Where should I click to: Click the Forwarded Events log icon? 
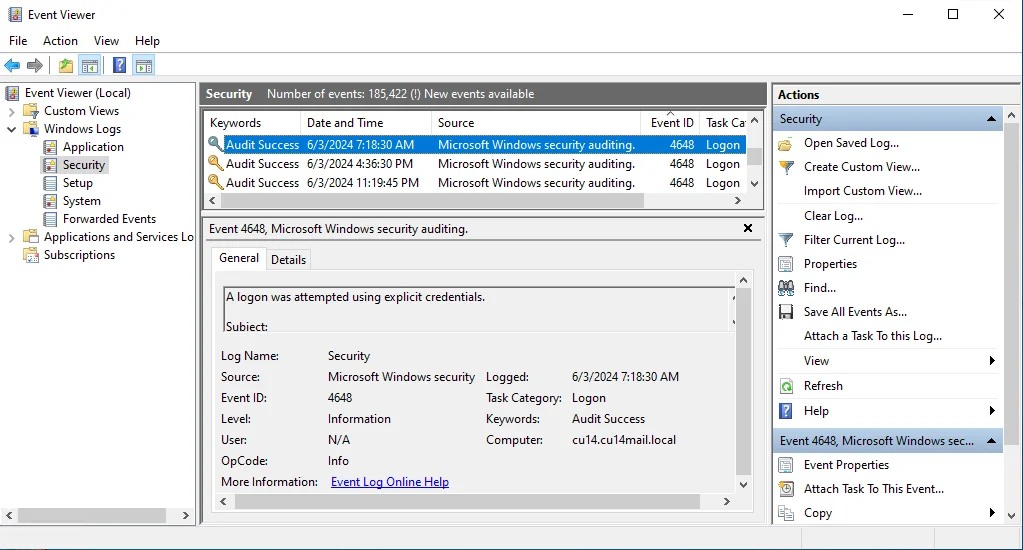[50, 219]
